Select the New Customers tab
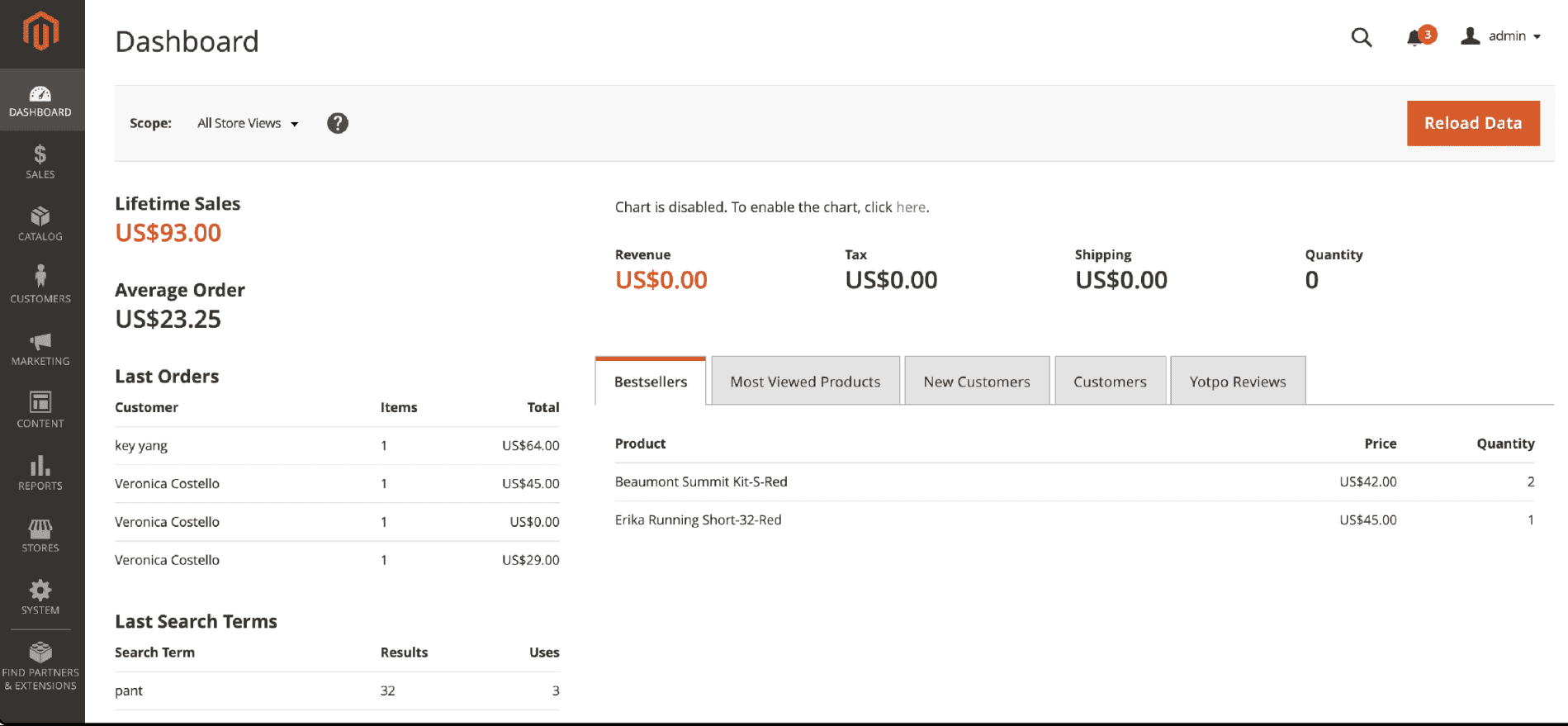1568x726 pixels. (x=976, y=382)
